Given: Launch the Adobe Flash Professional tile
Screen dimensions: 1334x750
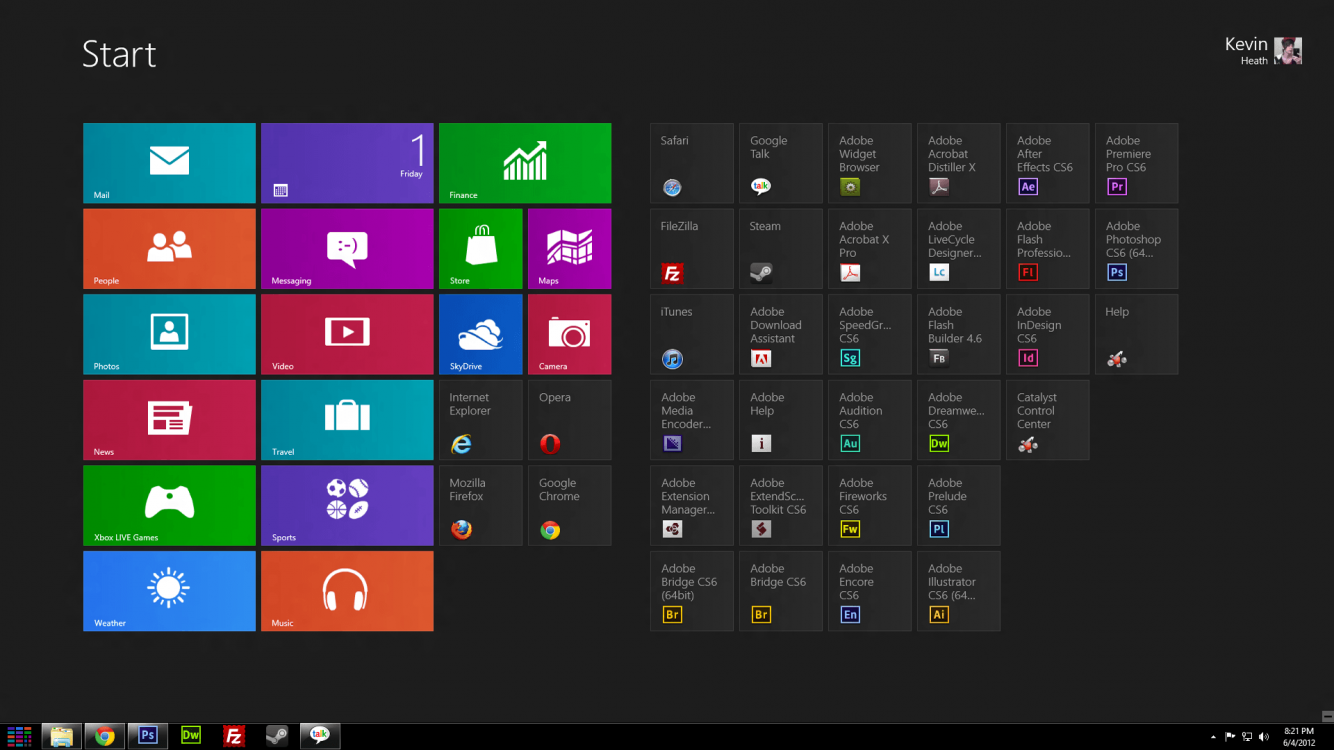Looking at the screenshot, I should click(x=1048, y=249).
